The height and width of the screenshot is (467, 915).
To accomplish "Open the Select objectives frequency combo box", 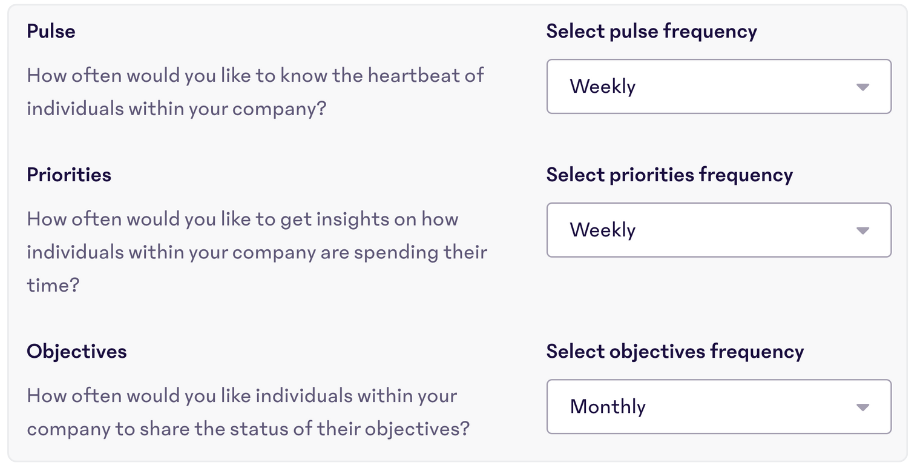I will [719, 407].
